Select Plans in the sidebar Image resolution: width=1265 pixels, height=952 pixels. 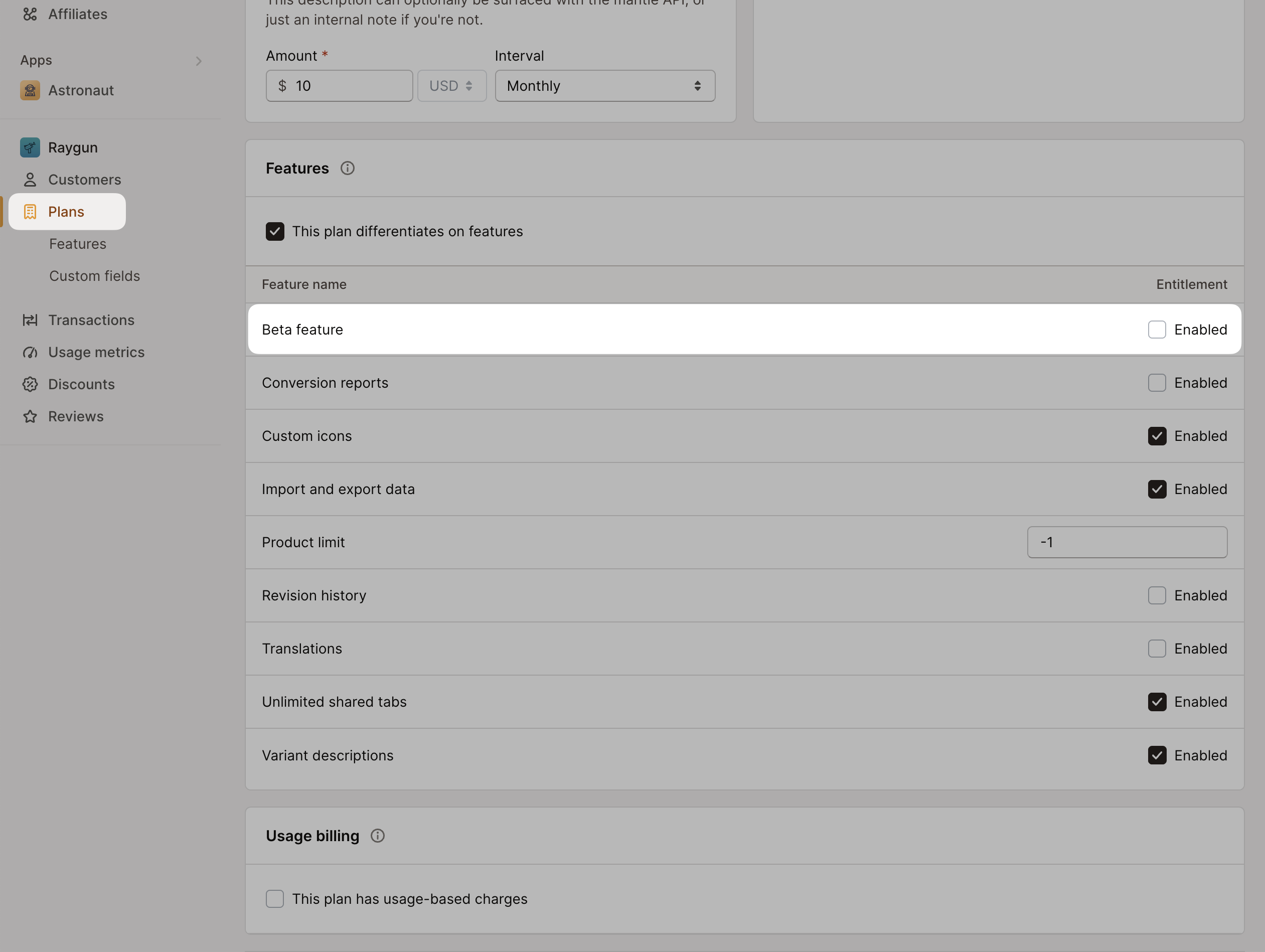[x=66, y=212]
